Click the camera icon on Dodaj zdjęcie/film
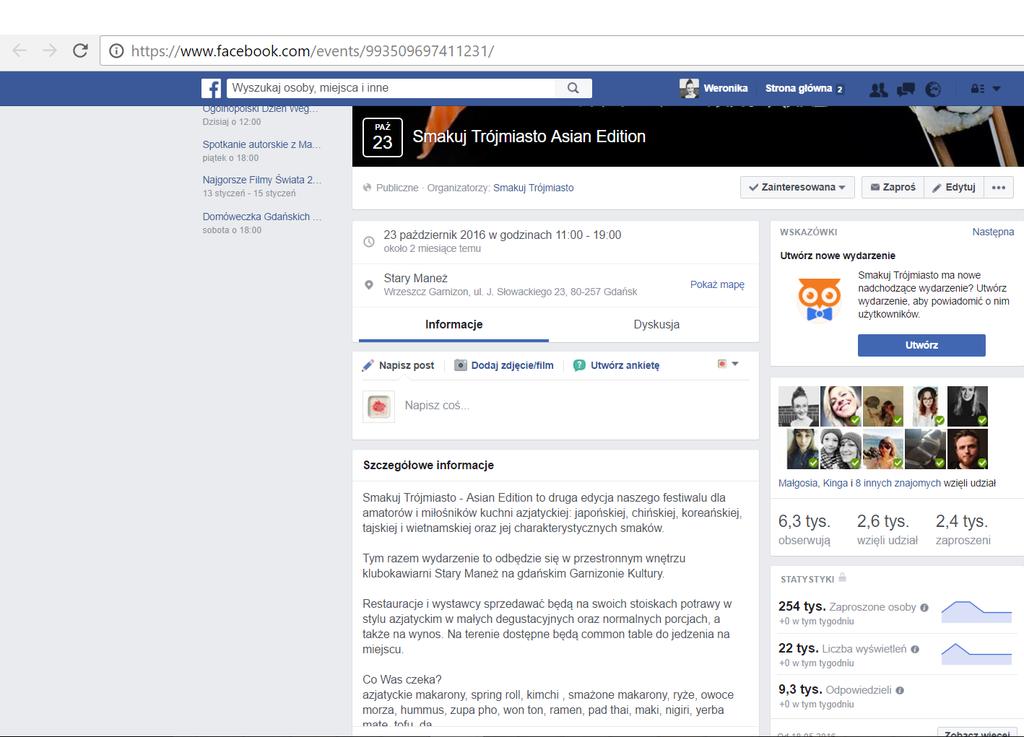 click(x=460, y=366)
